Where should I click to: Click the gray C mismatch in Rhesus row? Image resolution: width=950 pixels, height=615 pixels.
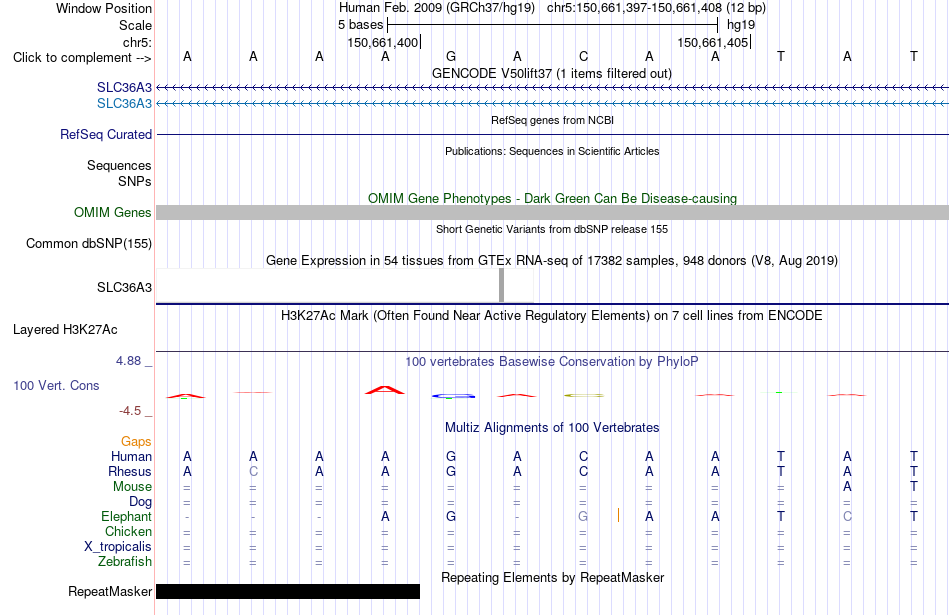pyautogui.click(x=253, y=471)
